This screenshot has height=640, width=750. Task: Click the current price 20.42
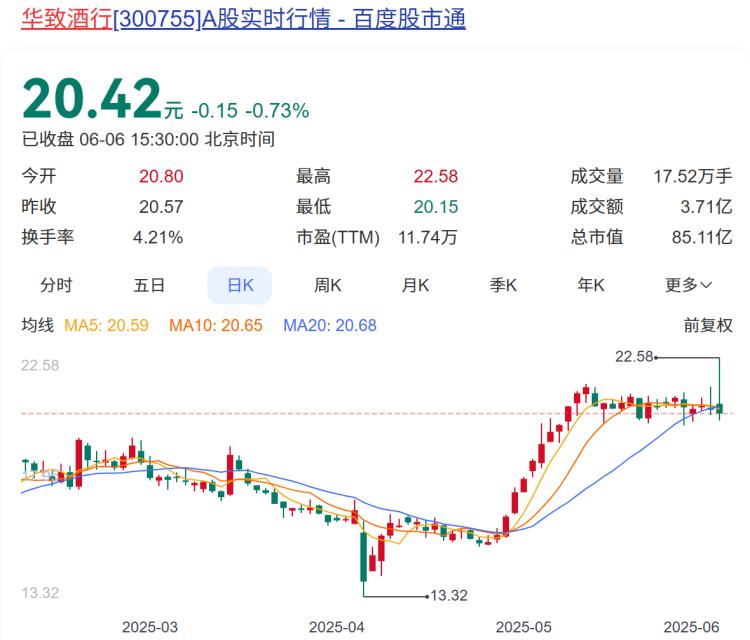point(92,99)
